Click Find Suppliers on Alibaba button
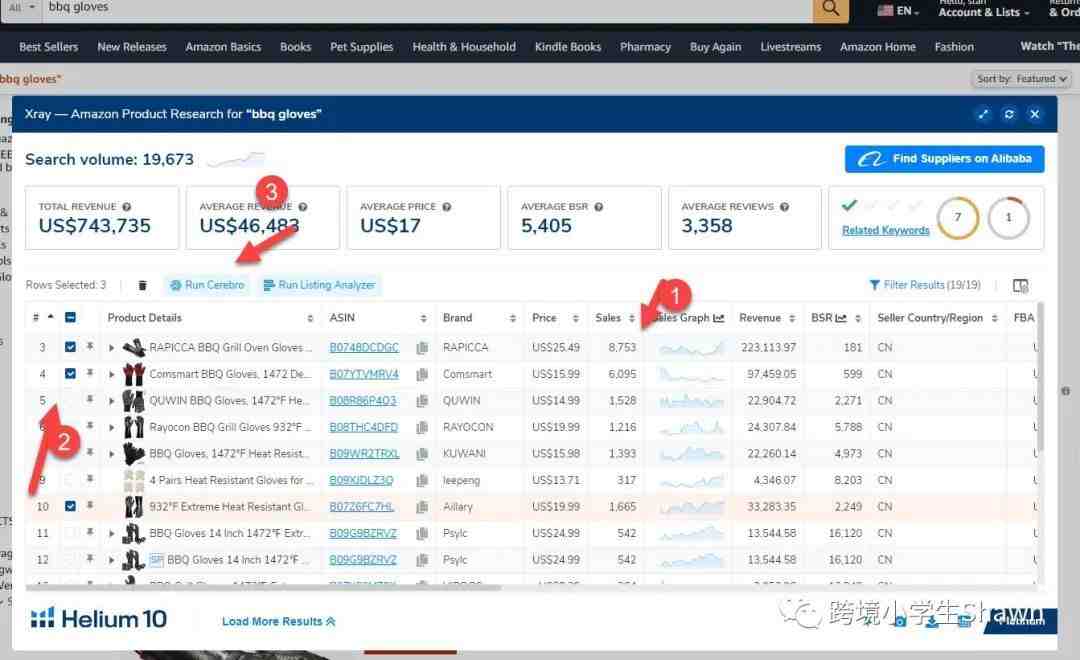 point(944,159)
